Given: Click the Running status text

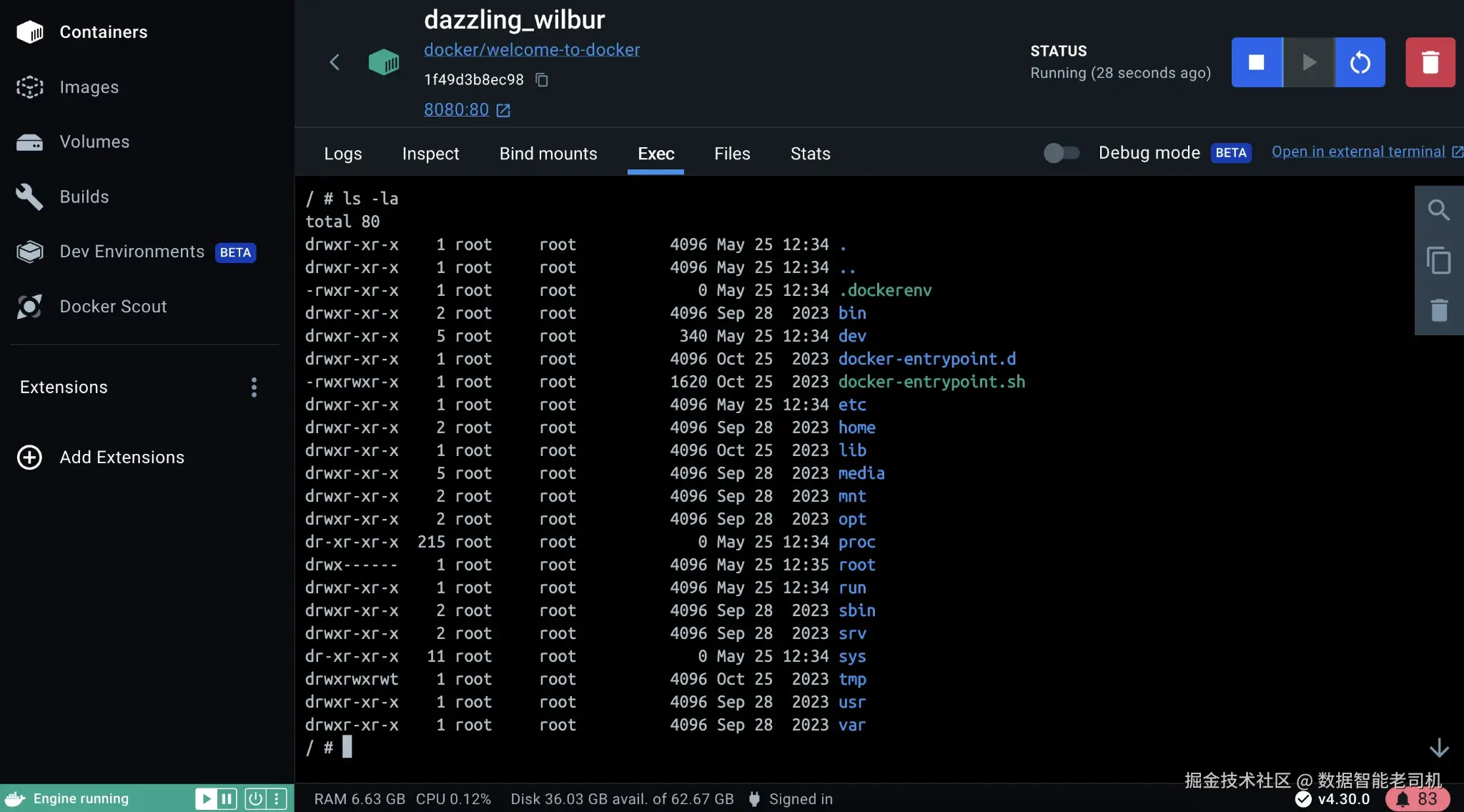Looking at the screenshot, I should tap(1120, 73).
